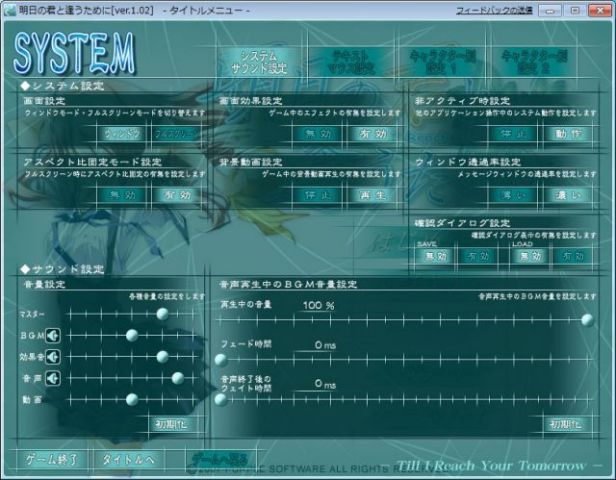Mute the BGM speaker icon
The height and width of the screenshot is (480, 616).
52,335
